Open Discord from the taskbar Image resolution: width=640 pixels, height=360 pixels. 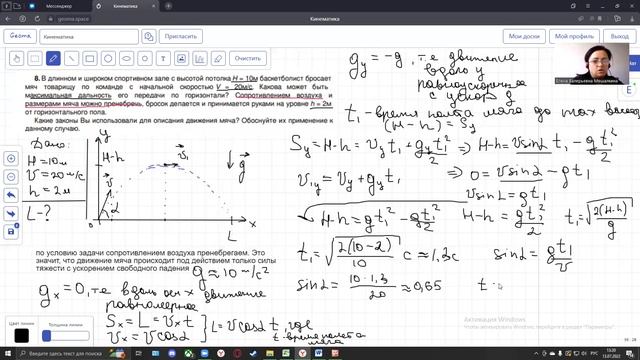[x=172, y=353]
